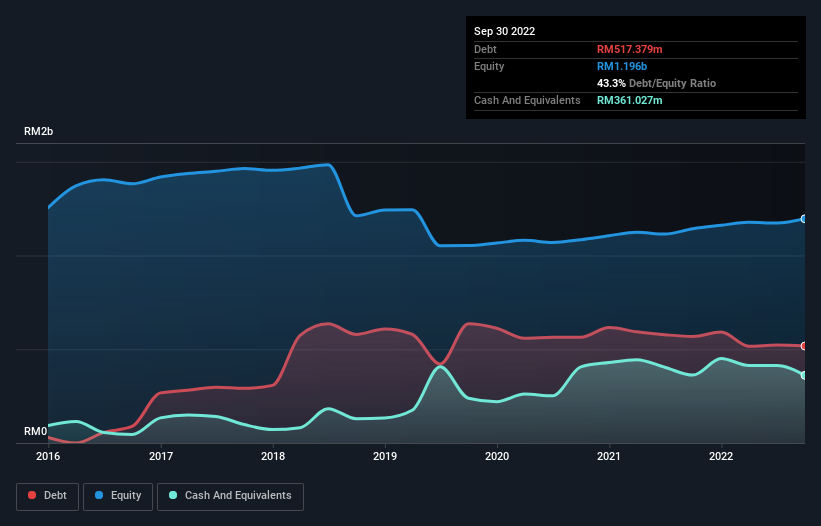
Task: Click the Cash And Equivalents label in tooltip
Action: [527, 100]
